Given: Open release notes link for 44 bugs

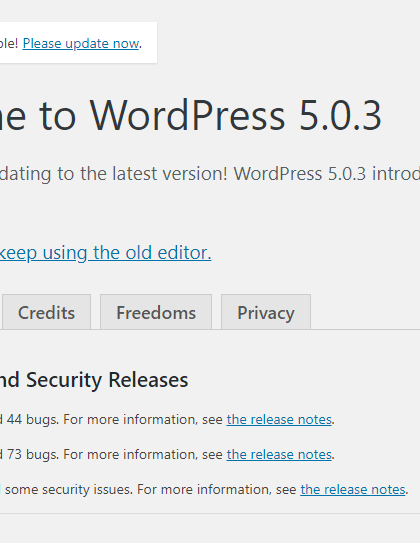Looking at the screenshot, I should coord(279,420).
